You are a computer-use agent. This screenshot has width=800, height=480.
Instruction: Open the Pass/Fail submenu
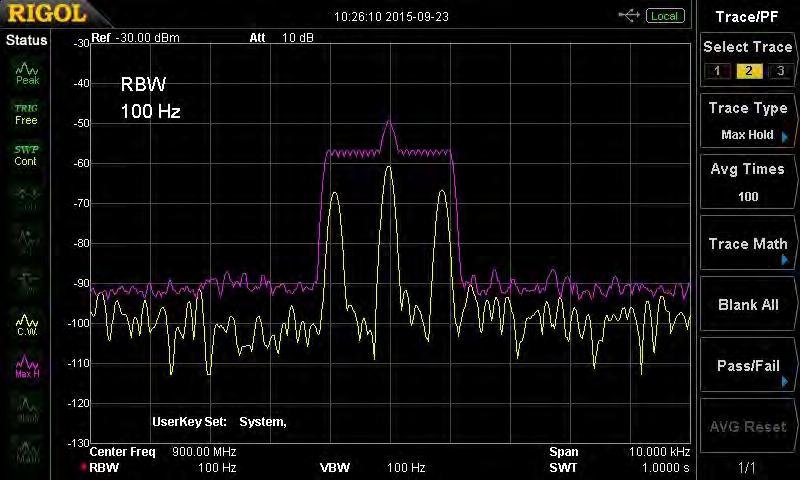(x=747, y=365)
